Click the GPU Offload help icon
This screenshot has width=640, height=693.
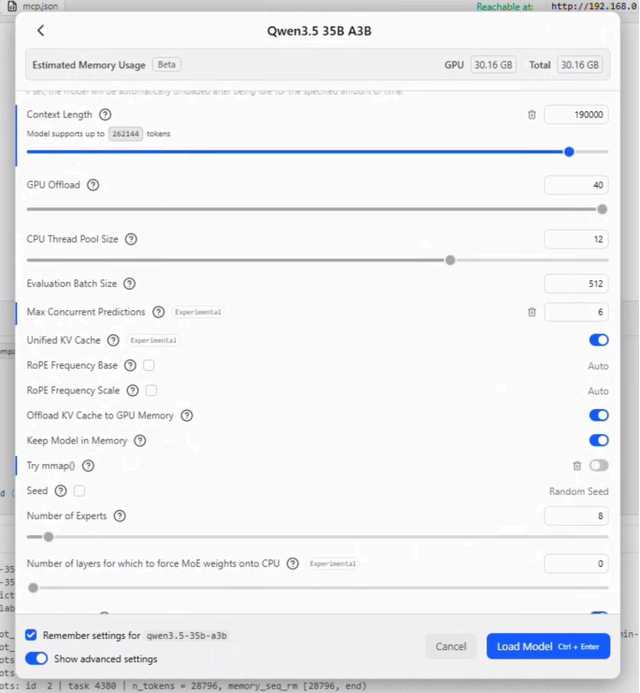tap(93, 185)
